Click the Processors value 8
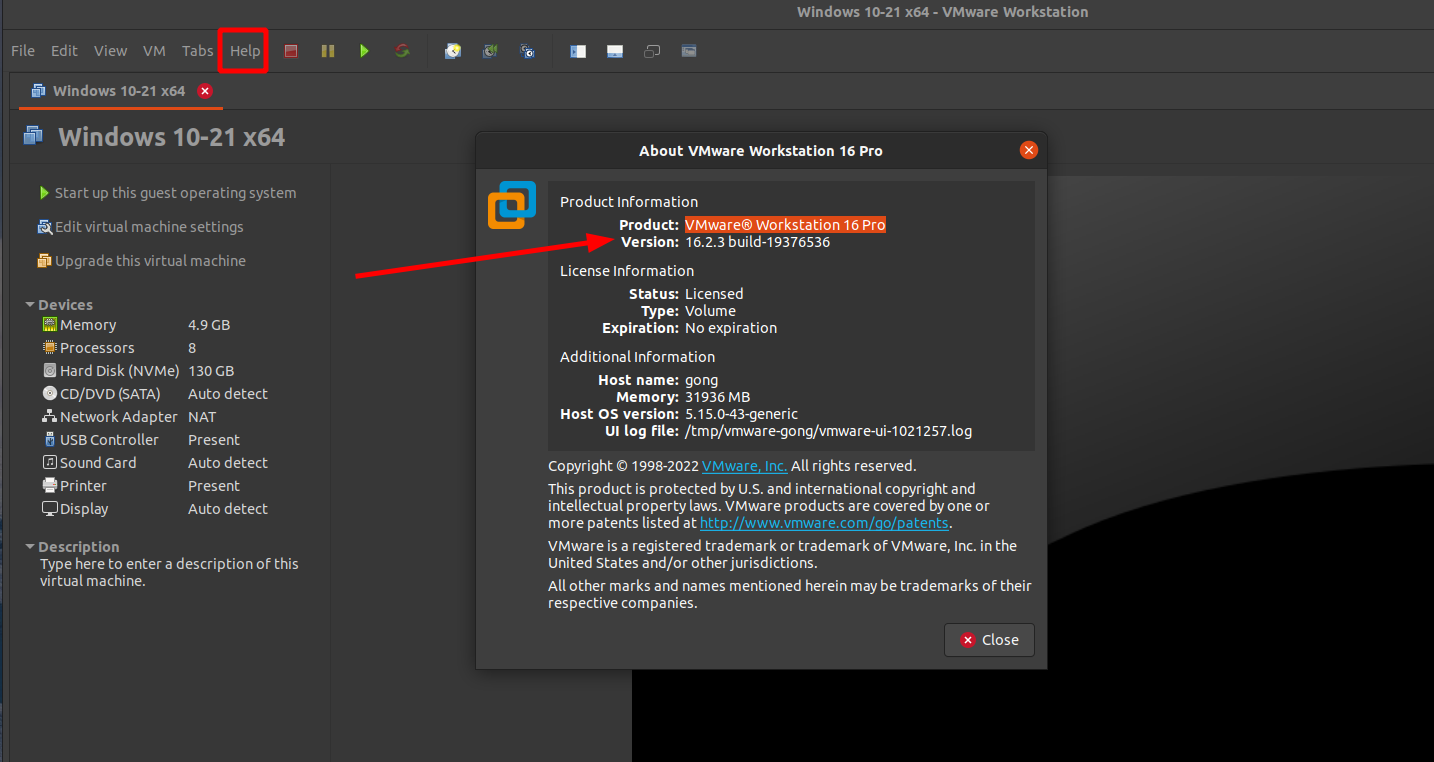The image size is (1434, 762). point(192,348)
